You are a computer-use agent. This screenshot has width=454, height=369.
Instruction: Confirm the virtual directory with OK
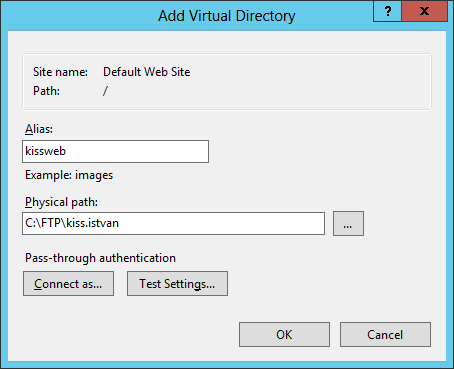click(x=284, y=335)
